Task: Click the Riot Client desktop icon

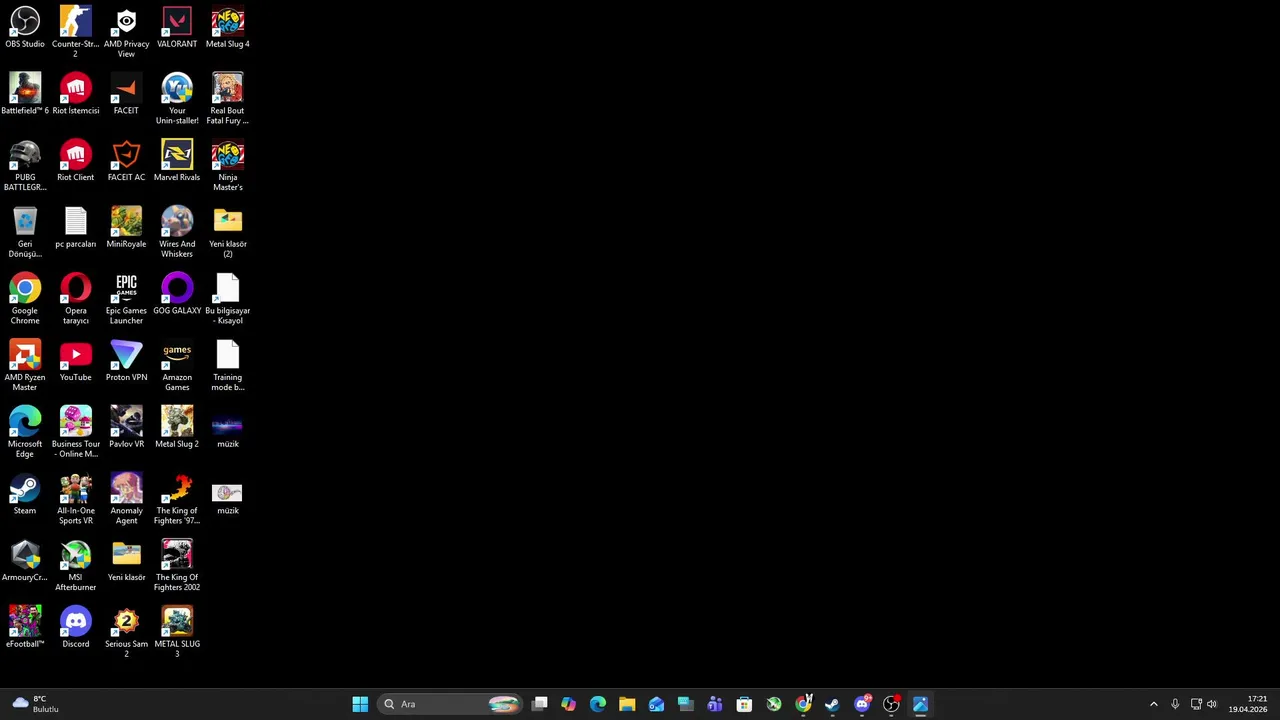Action: [x=75, y=161]
